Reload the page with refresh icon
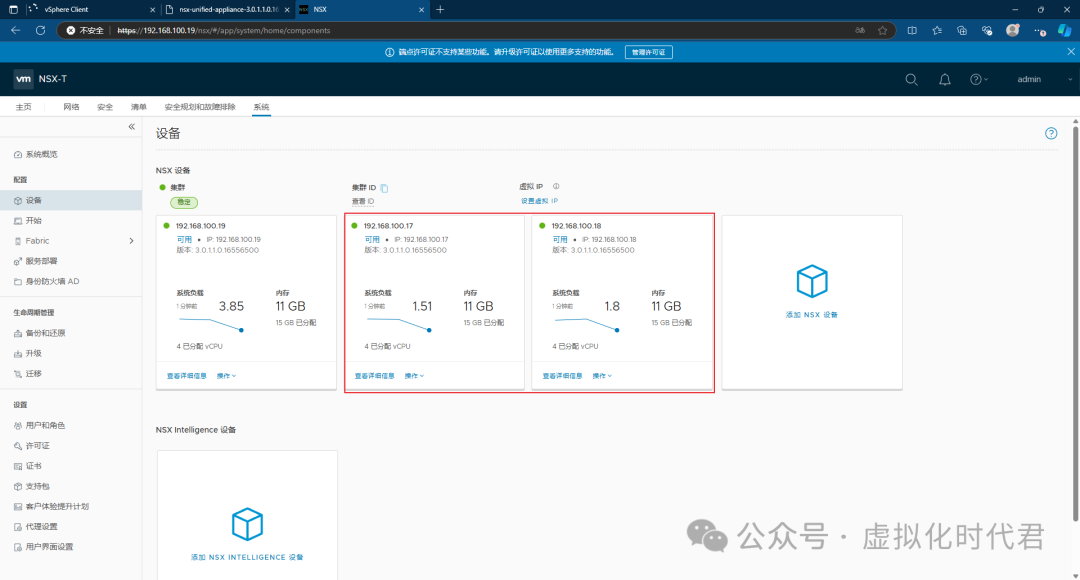The width and height of the screenshot is (1080, 580). point(41,30)
